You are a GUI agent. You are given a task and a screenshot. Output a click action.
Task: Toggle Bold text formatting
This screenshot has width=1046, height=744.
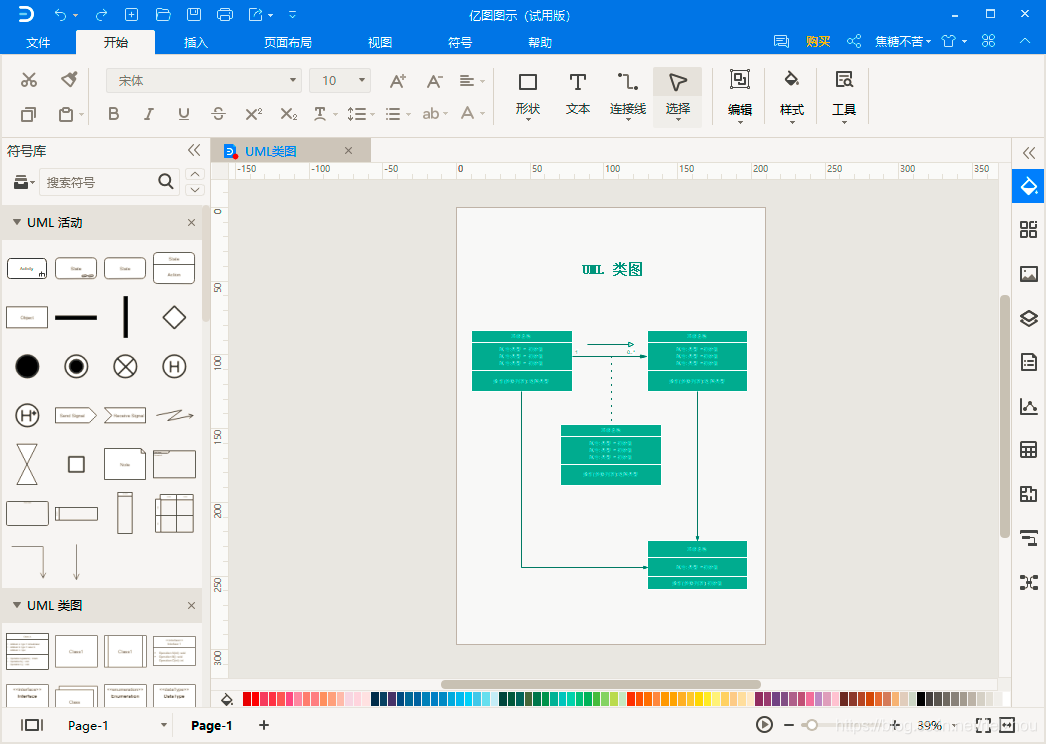point(113,114)
